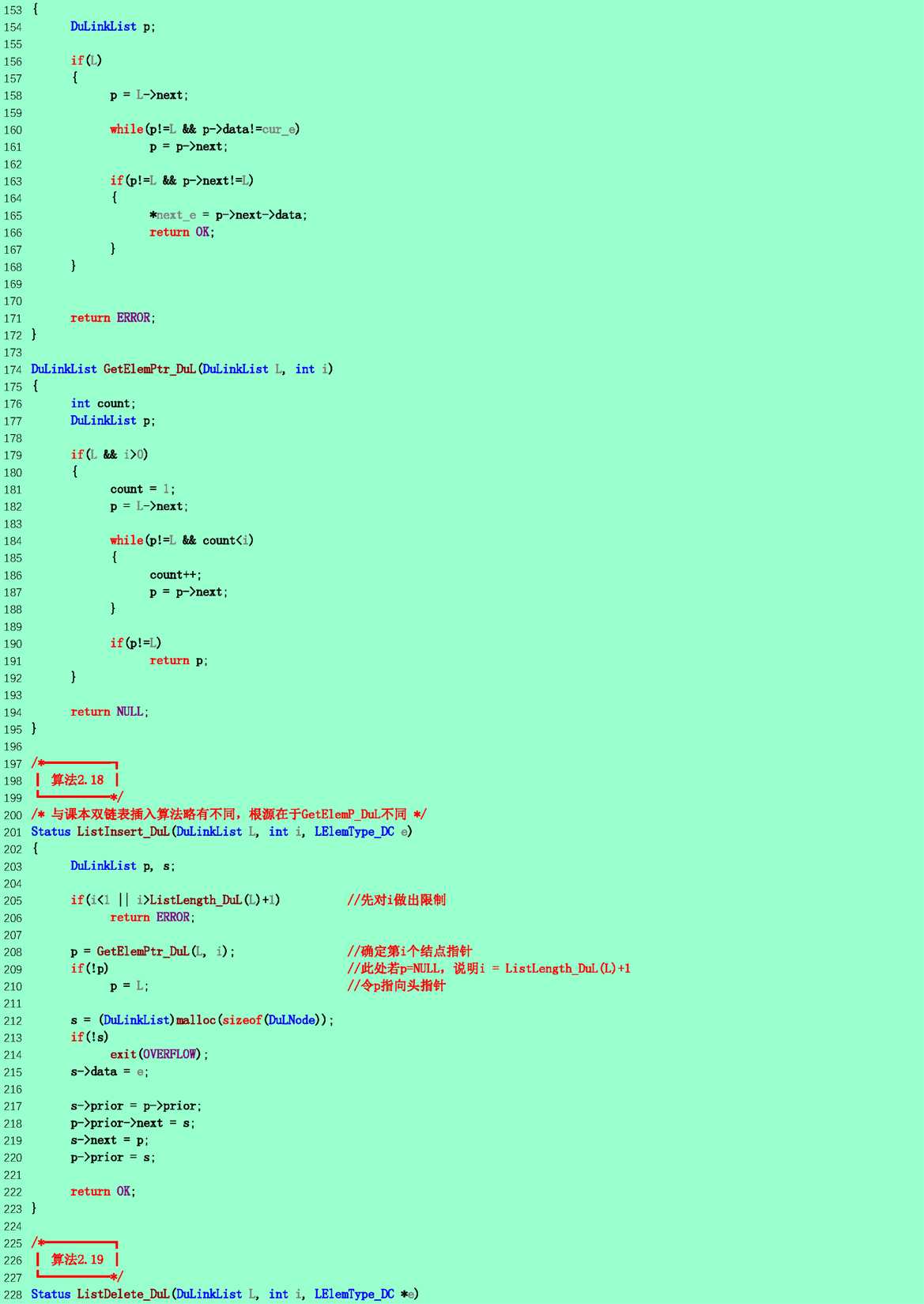Click the 'p = GetElemPtr_DuL(L, i);' assignment

[153, 952]
